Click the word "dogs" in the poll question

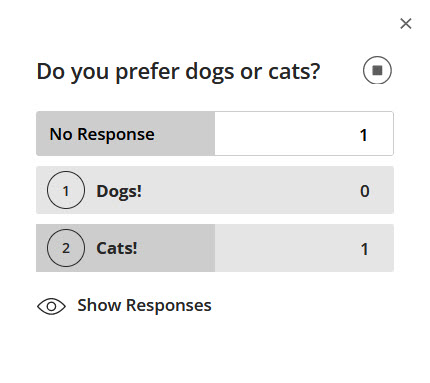209,72
